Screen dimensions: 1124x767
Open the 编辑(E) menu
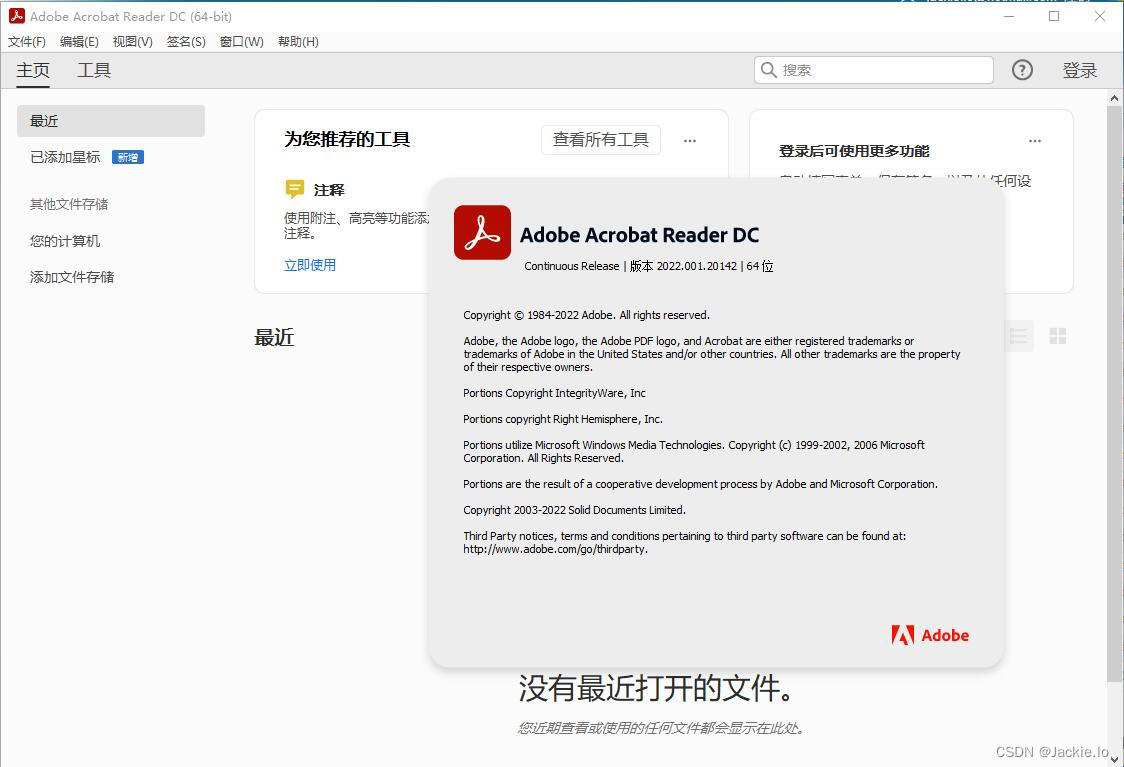coord(79,42)
